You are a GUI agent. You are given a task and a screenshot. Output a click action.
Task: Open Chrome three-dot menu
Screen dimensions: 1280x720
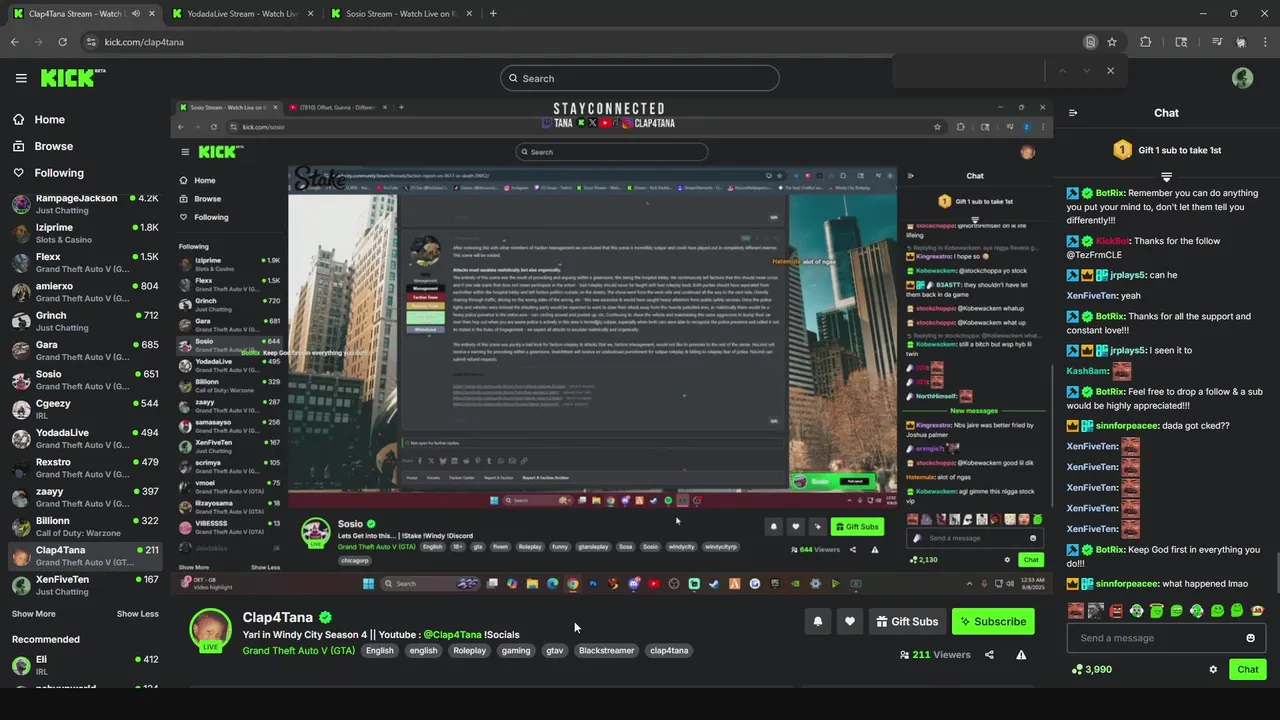pyautogui.click(x=1265, y=42)
